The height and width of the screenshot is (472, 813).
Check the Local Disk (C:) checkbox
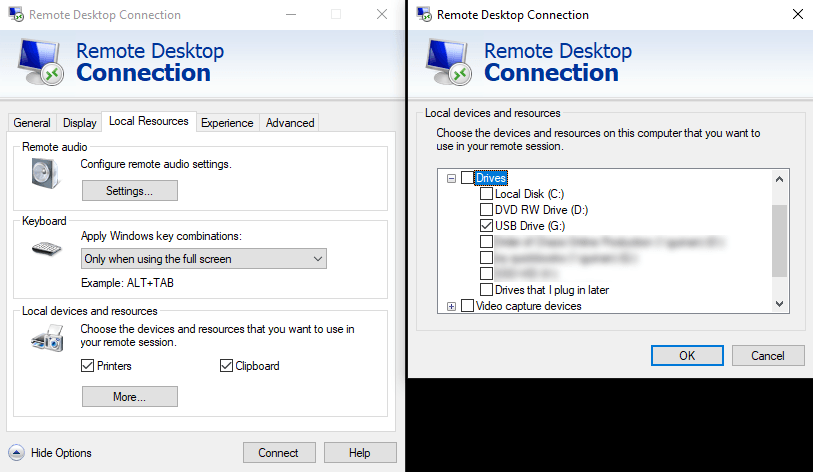click(486, 194)
